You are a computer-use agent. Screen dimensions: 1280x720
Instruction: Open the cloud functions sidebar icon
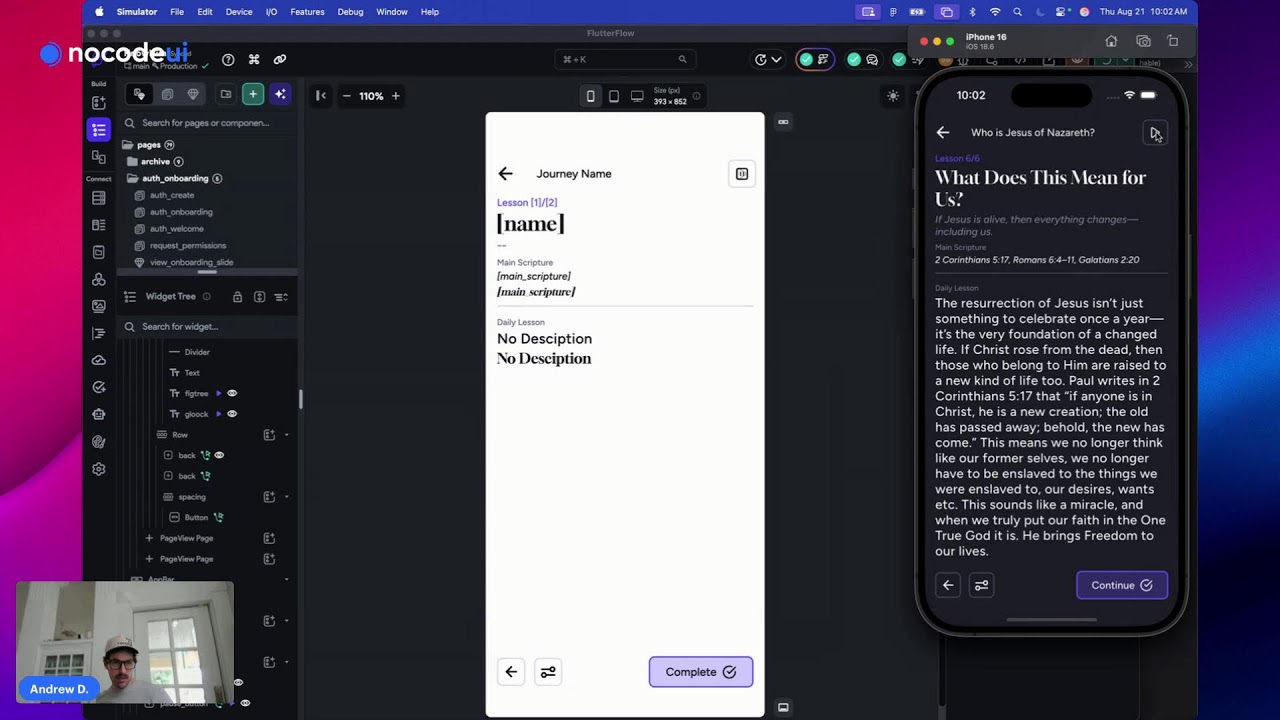pyautogui.click(x=99, y=360)
